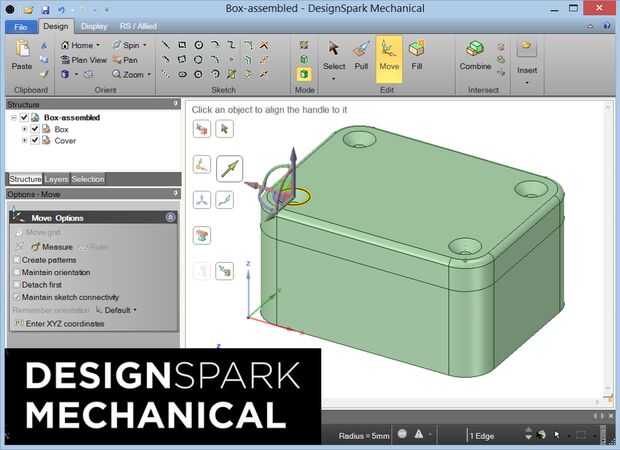The image size is (620, 450).
Task: Click the Radius = 5mm status text
Action: click(364, 436)
